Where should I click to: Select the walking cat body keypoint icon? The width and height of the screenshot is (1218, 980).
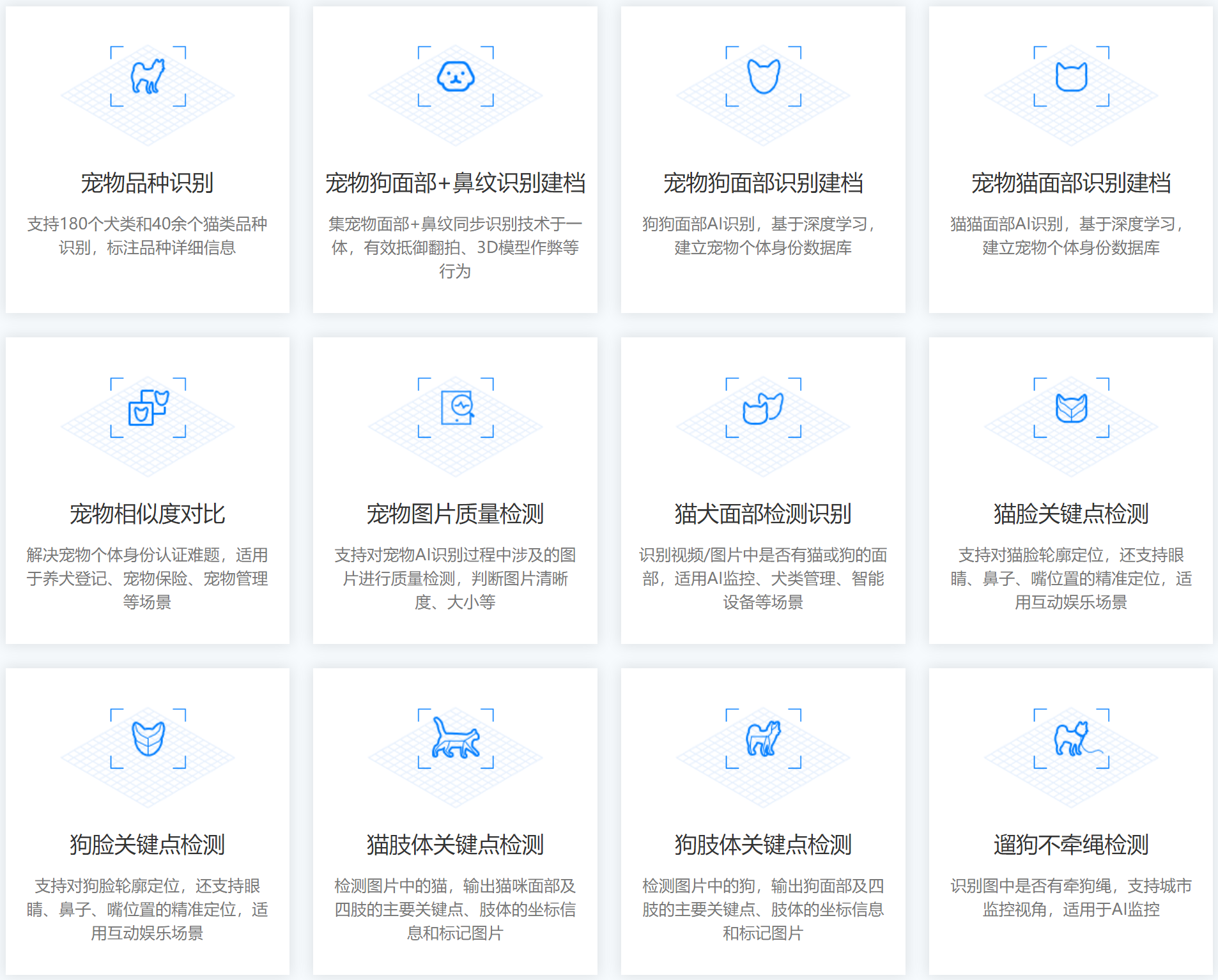(x=456, y=738)
